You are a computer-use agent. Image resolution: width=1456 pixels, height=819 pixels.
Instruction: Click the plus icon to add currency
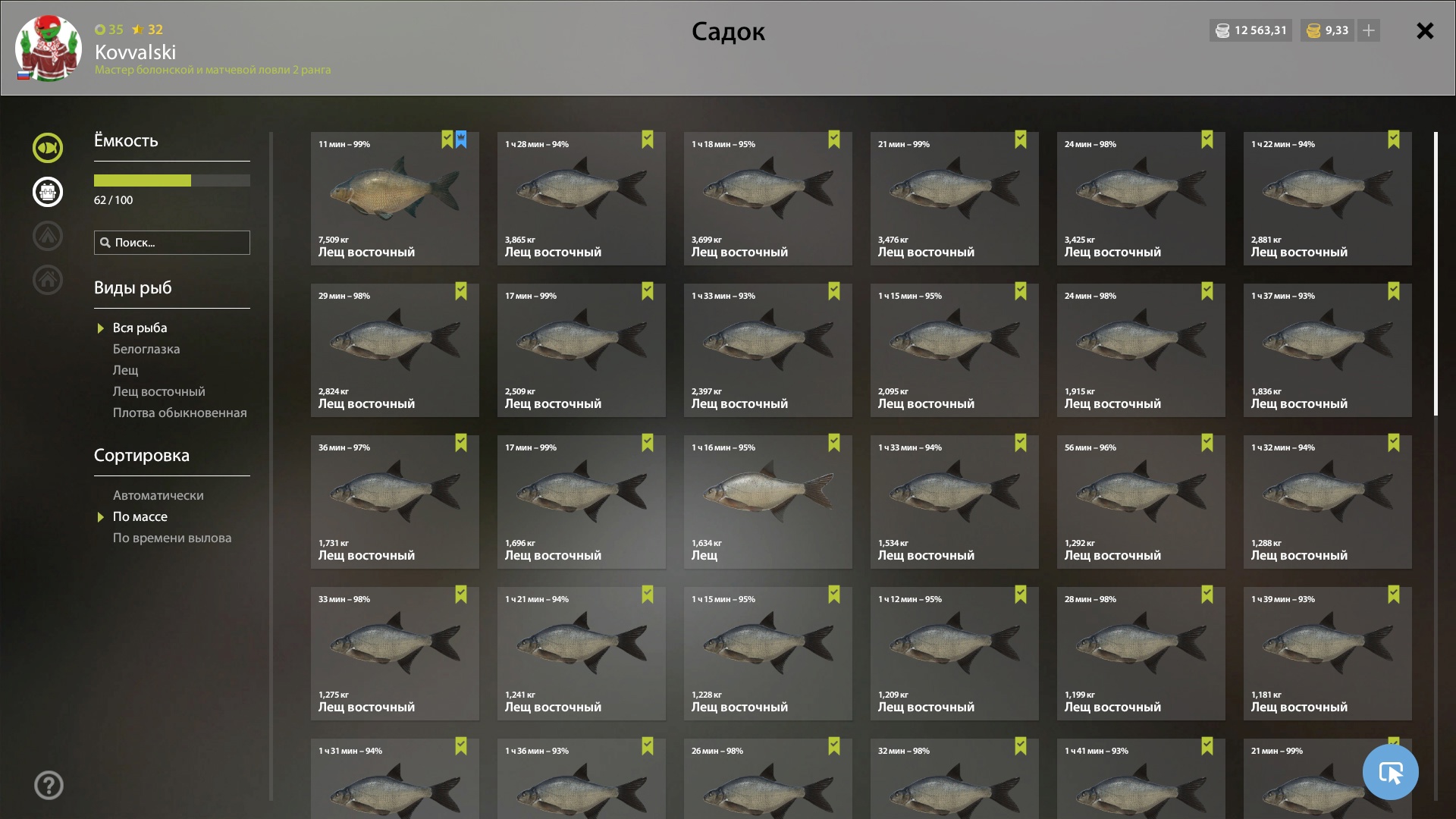click(x=1369, y=30)
